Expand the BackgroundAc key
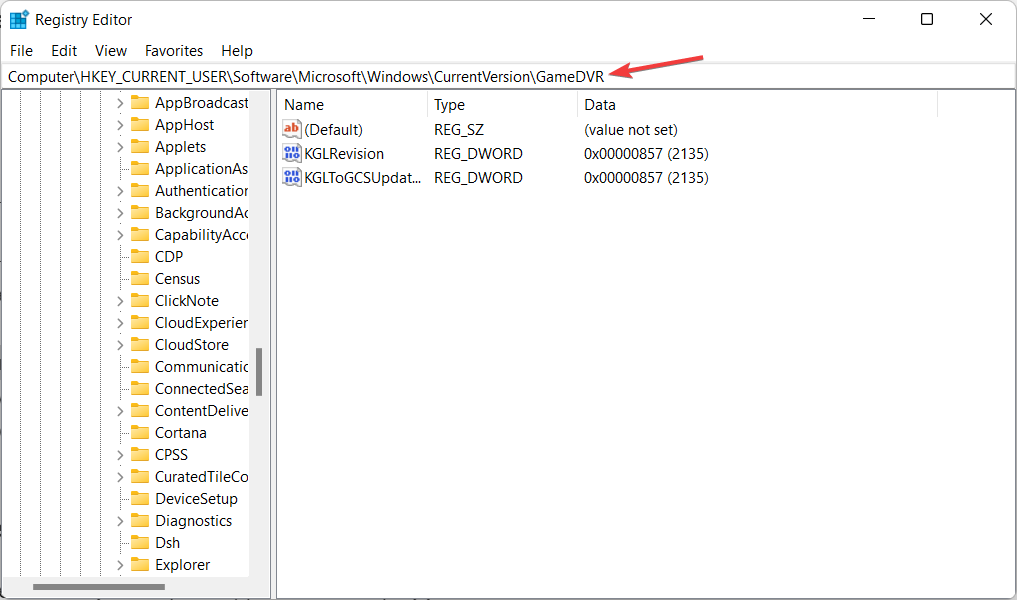Viewport: 1017px width, 600px height. [120, 213]
